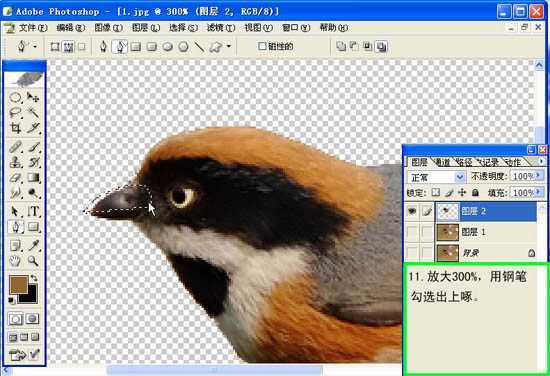Switch to Standard edit mode

(15, 318)
